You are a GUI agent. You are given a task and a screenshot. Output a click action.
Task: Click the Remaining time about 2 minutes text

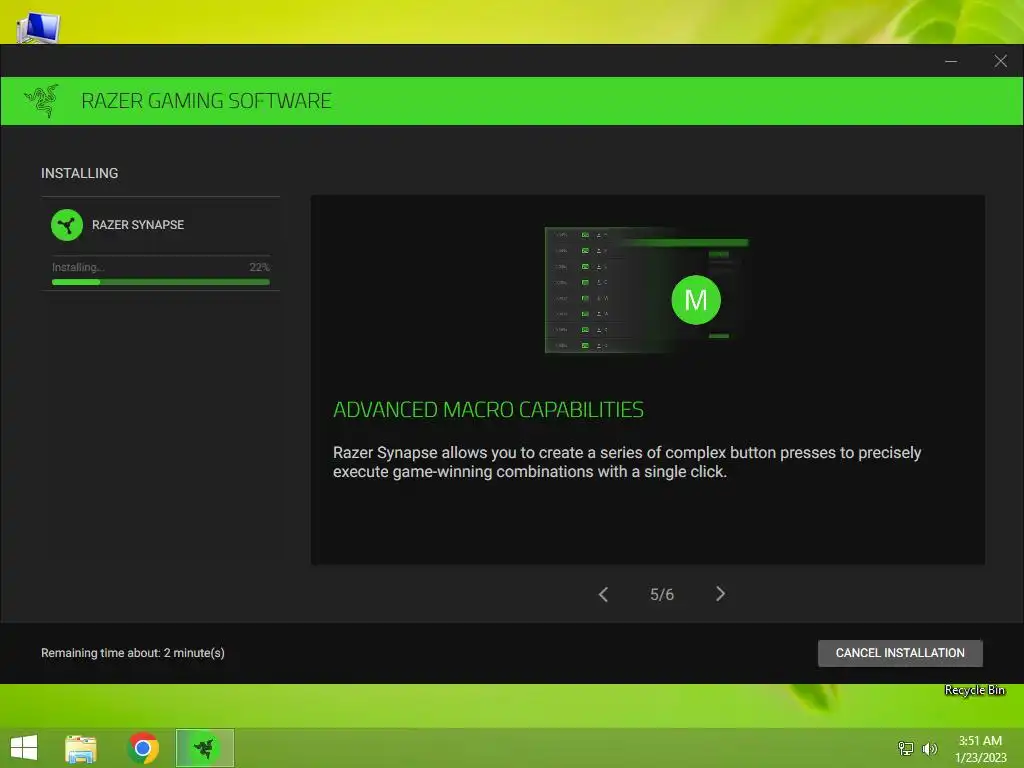(133, 653)
